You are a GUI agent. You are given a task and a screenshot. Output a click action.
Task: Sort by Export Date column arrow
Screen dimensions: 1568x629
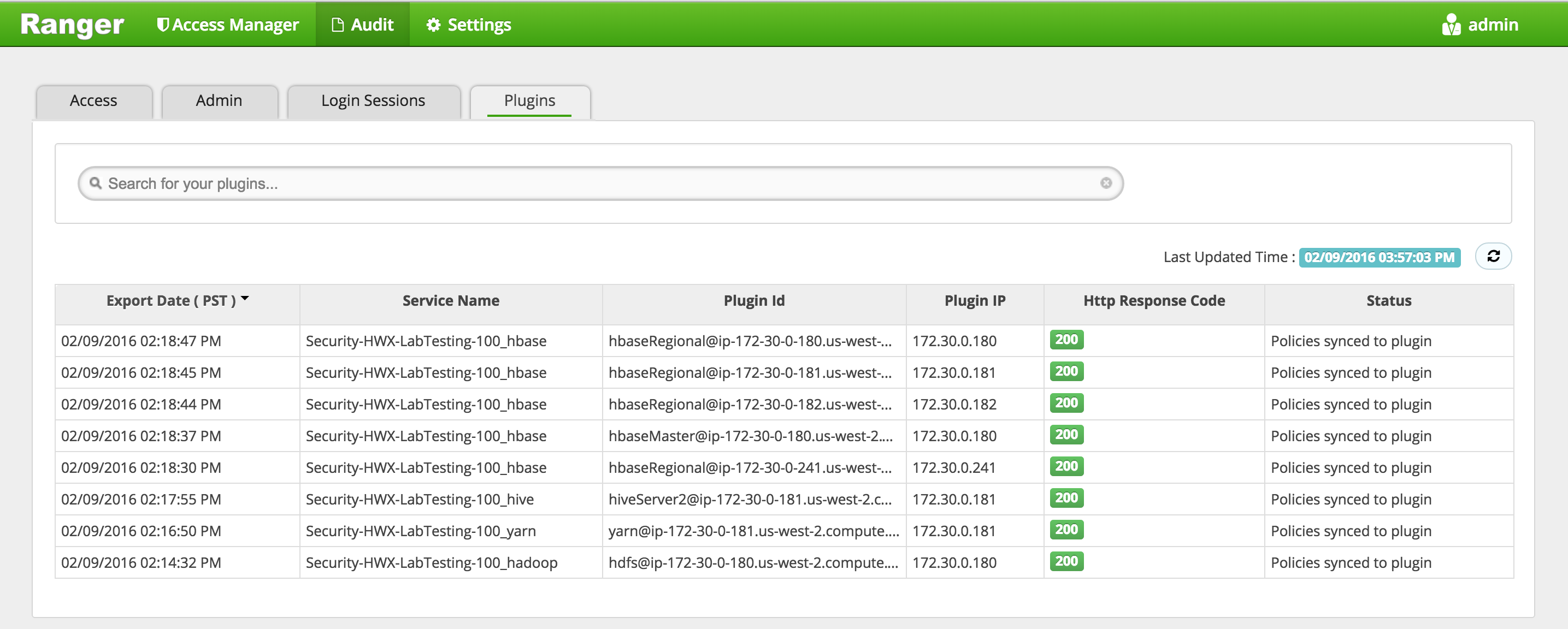click(x=245, y=299)
